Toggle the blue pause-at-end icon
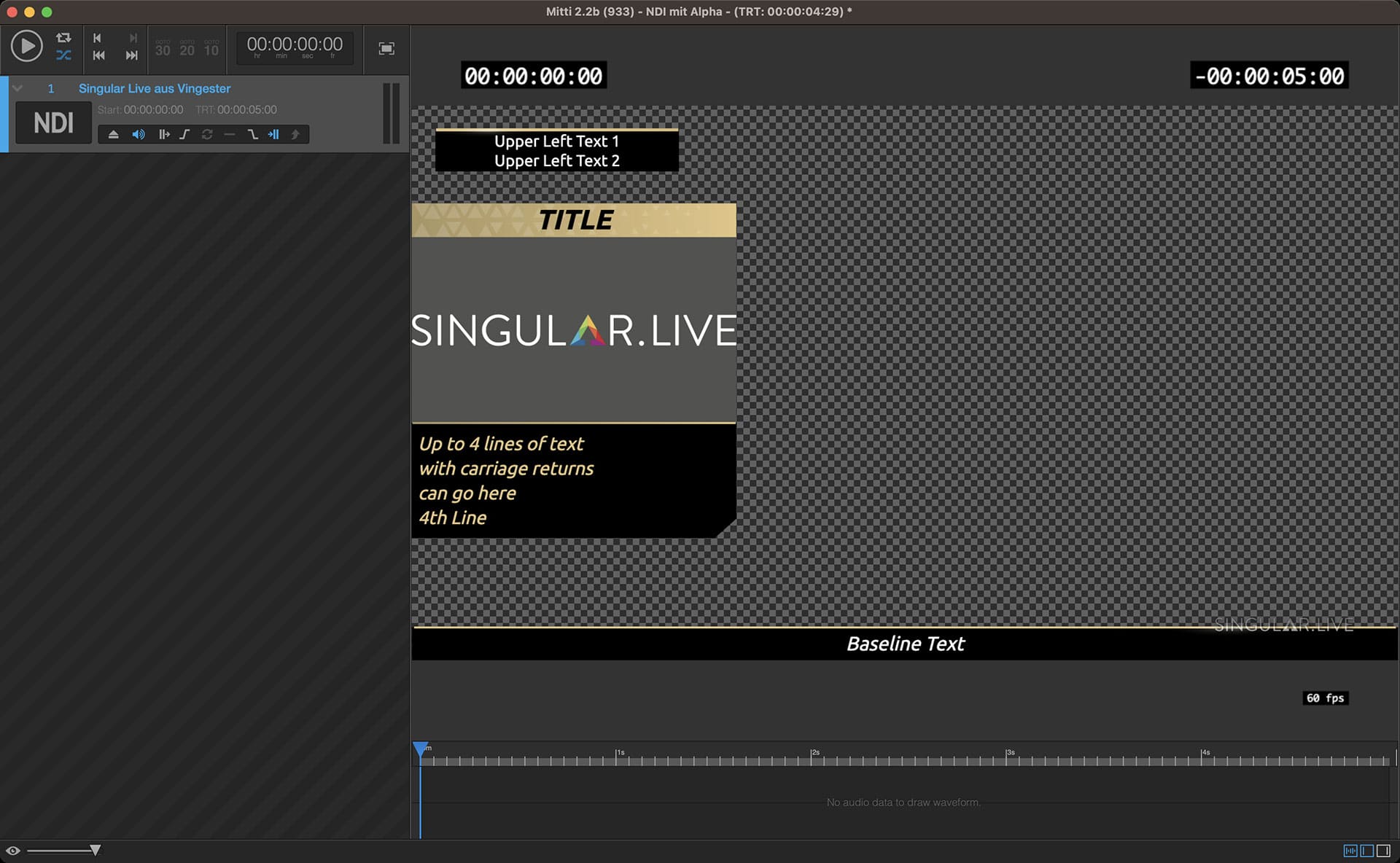Viewport: 1400px width, 863px height. pyautogui.click(x=273, y=134)
